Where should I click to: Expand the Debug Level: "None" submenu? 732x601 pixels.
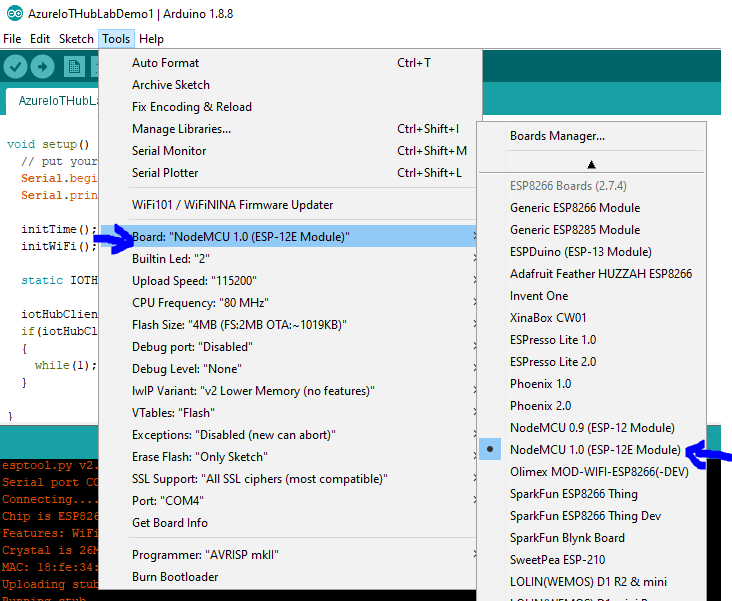click(x=290, y=368)
